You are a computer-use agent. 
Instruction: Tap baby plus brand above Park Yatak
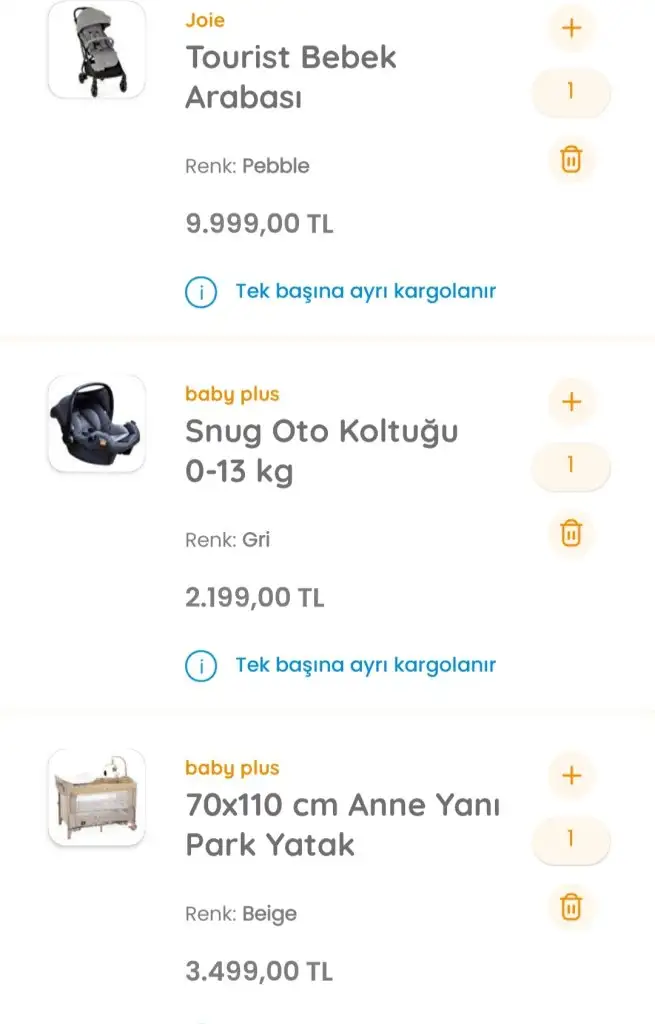point(232,768)
